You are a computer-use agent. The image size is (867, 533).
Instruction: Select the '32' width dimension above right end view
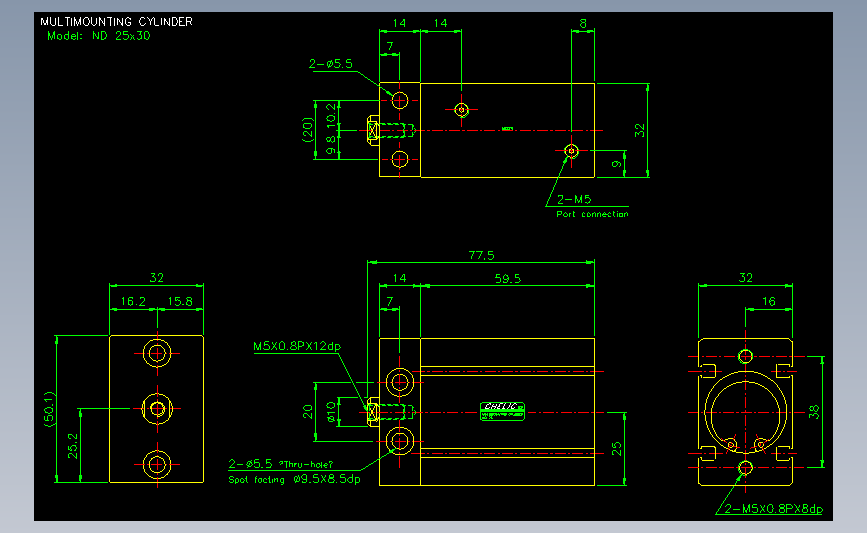(745, 278)
